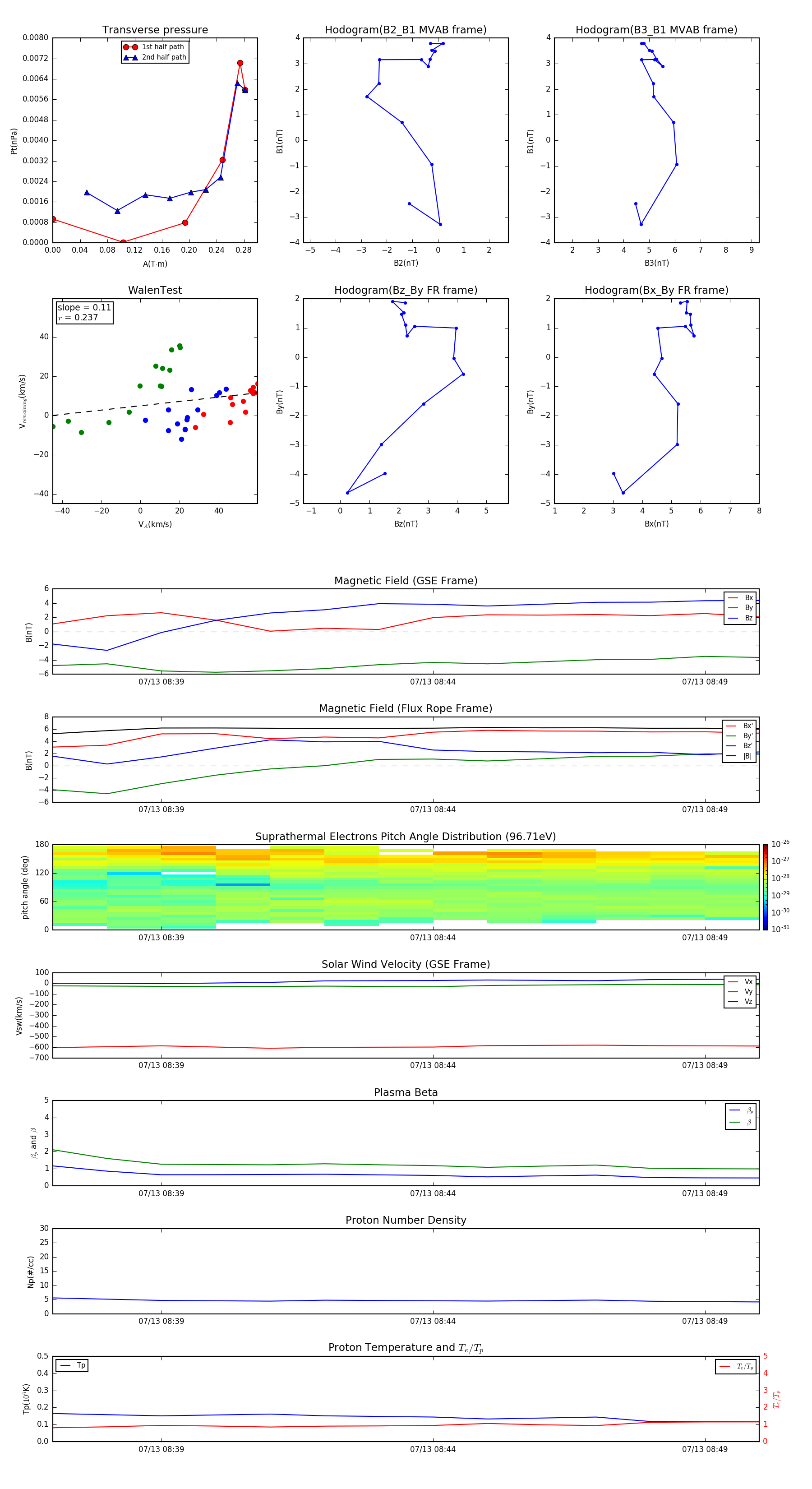Click the dashed regression line in WalenTest plot
Image resolution: width=812 pixels, height=1489 pixels.
tap(155, 403)
